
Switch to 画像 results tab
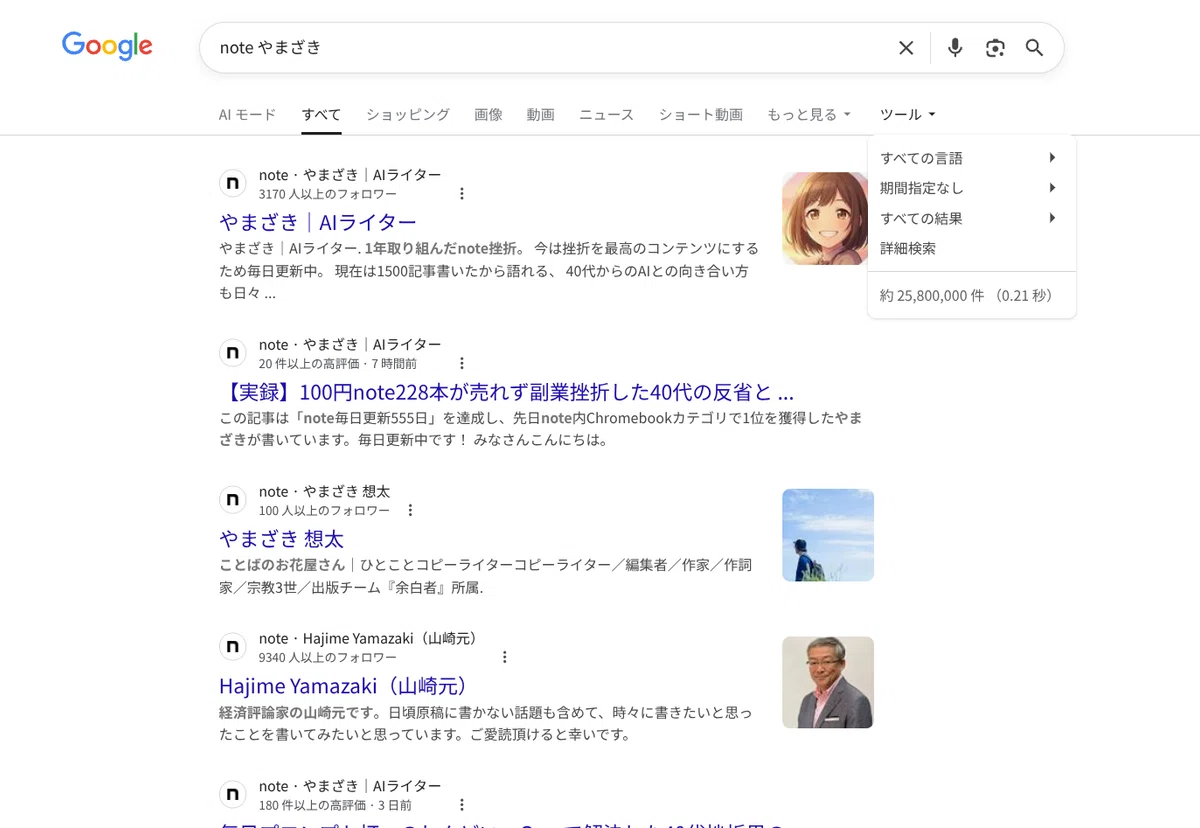tap(488, 115)
